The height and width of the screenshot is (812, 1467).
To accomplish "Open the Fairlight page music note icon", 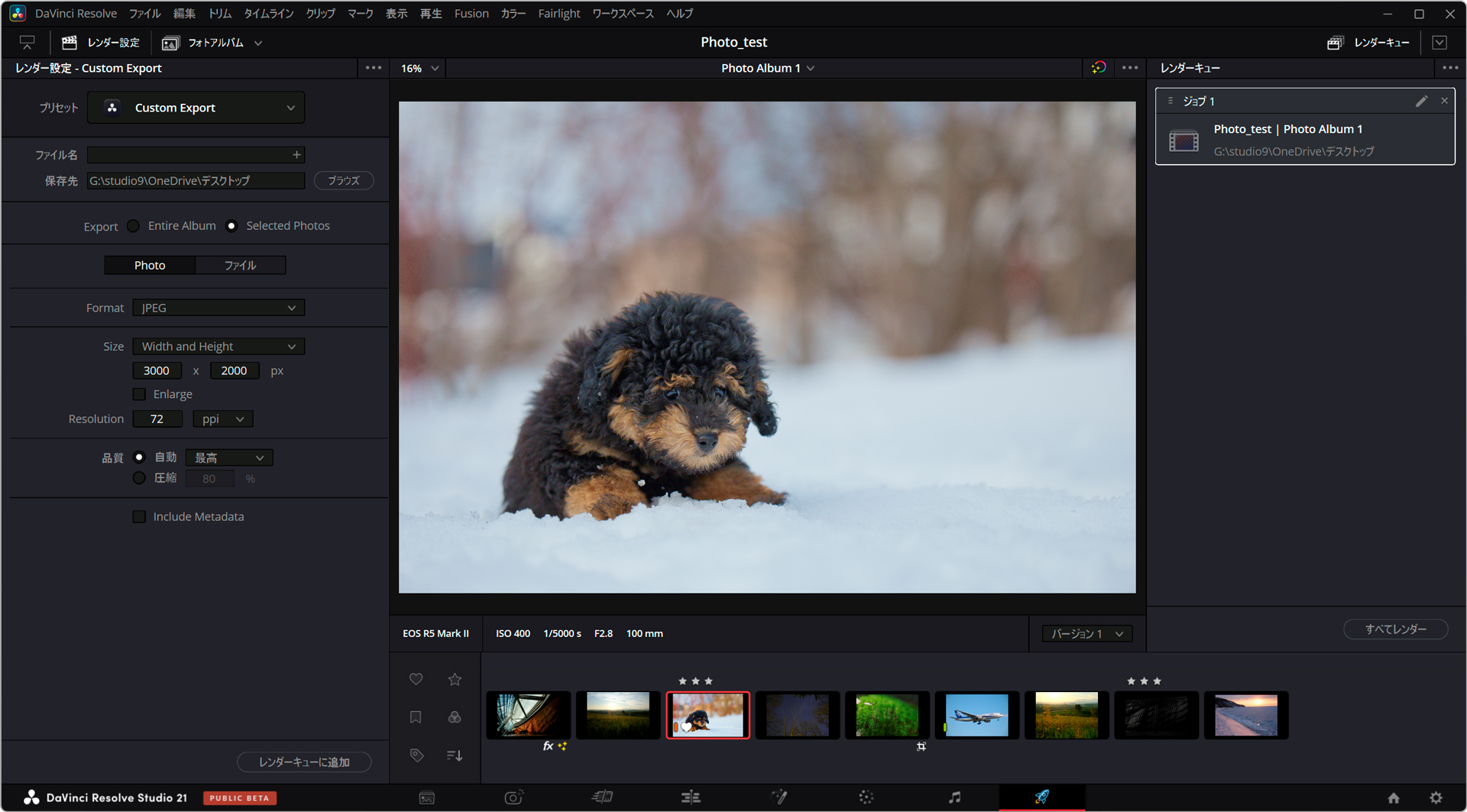I will pos(954,797).
